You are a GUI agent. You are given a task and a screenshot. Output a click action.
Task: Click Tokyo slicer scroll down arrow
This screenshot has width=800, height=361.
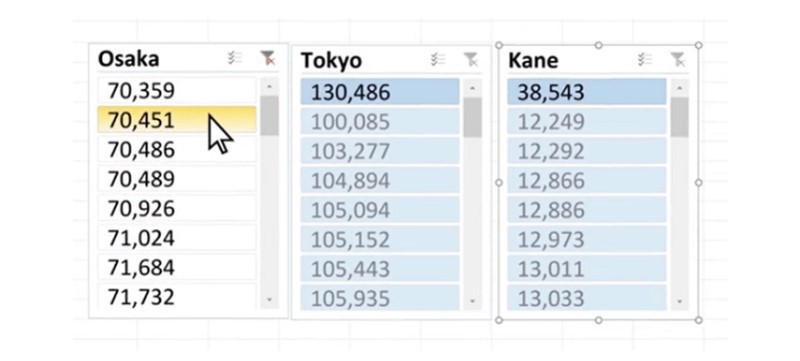point(472,301)
